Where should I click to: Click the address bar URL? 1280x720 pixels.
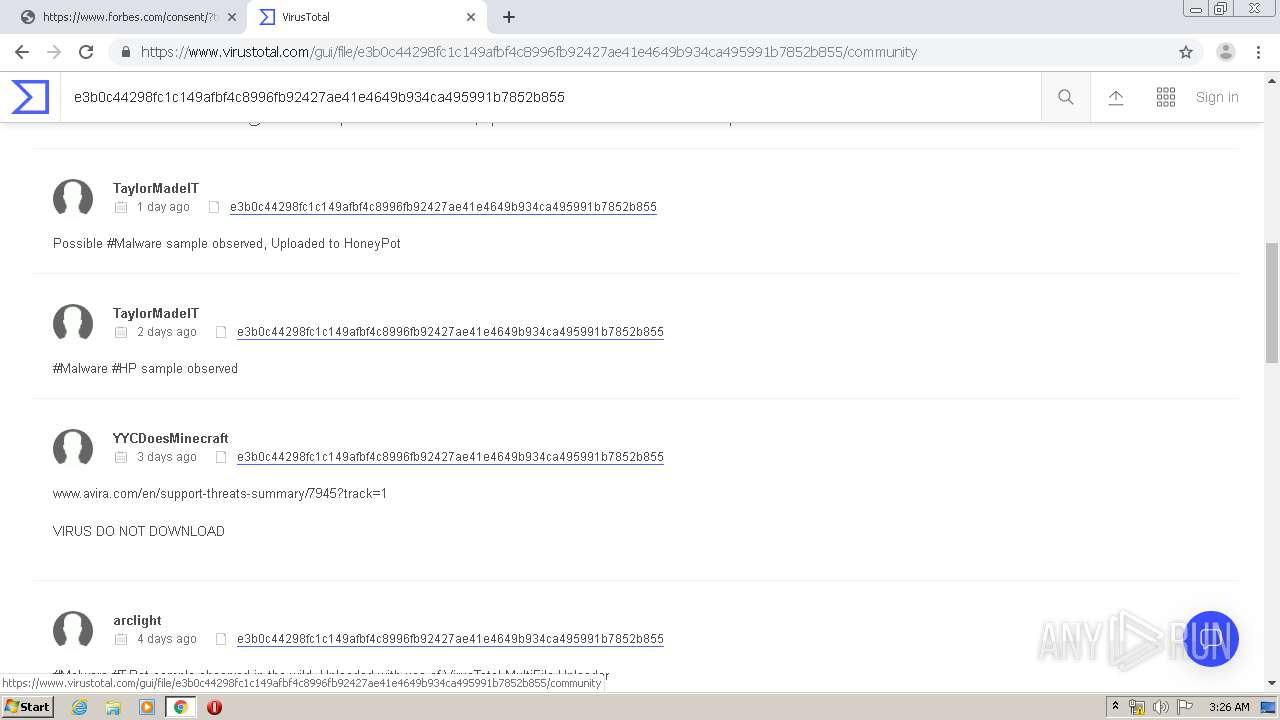coord(529,52)
